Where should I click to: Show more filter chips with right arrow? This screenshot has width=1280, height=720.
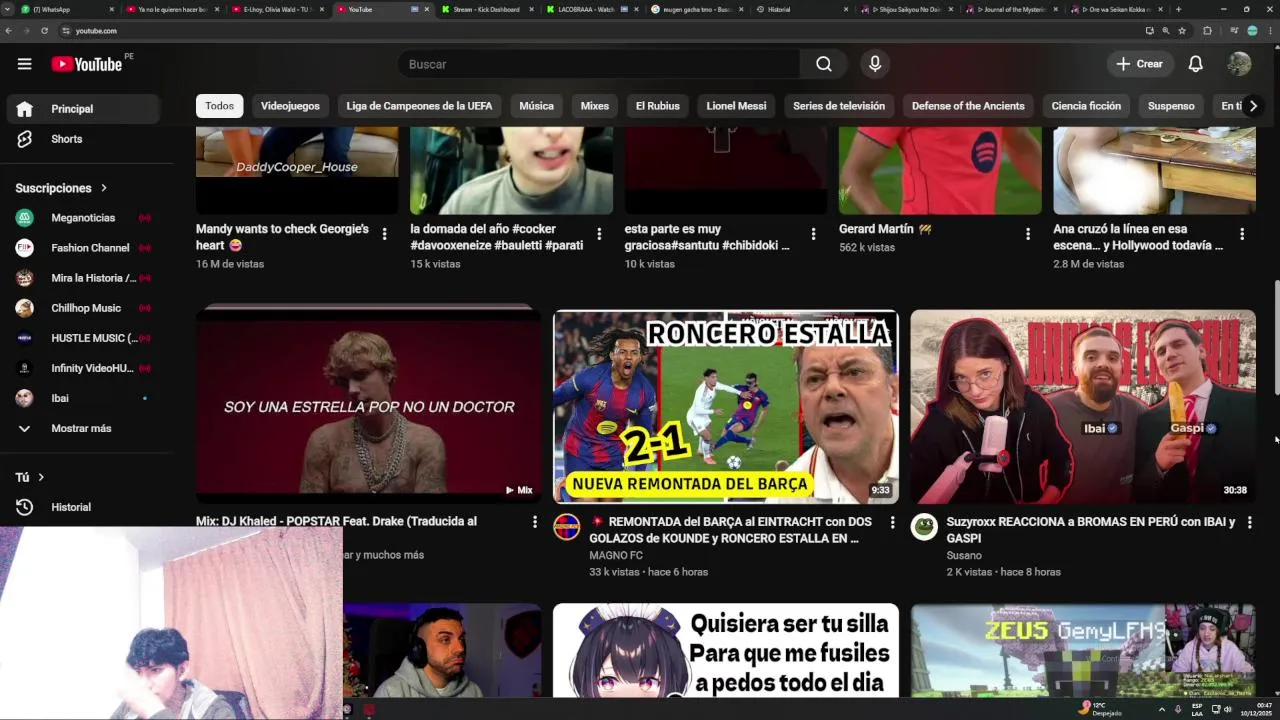[x=1253, y=106]
